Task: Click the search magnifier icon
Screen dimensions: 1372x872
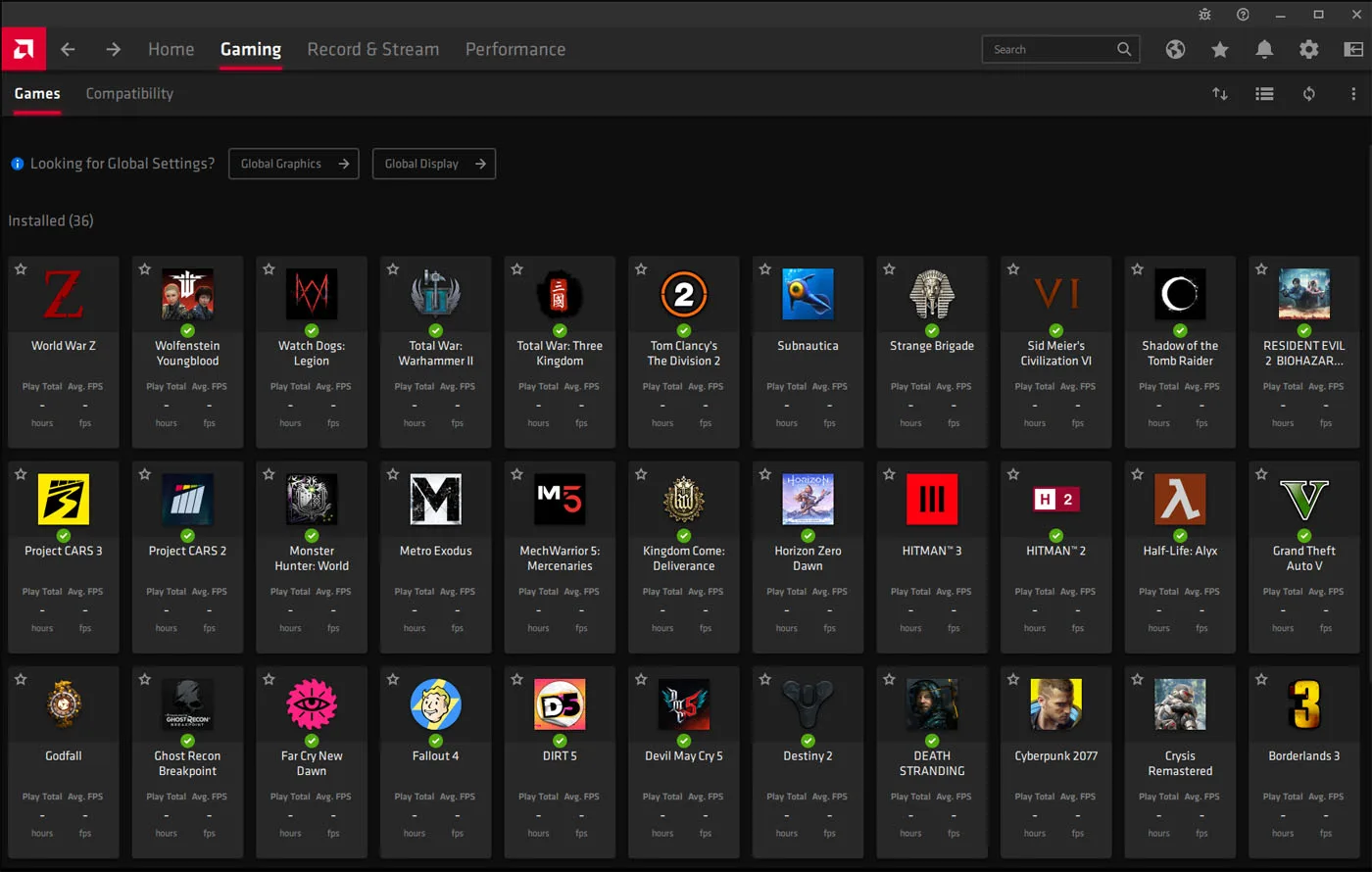Action: tap(1124, 49)
